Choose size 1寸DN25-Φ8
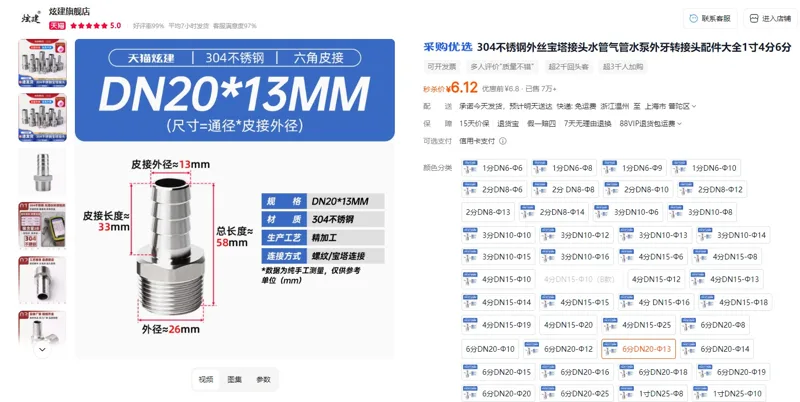This screenshot has height=402, width=800. pyautogui.click(x=653, y=393)
